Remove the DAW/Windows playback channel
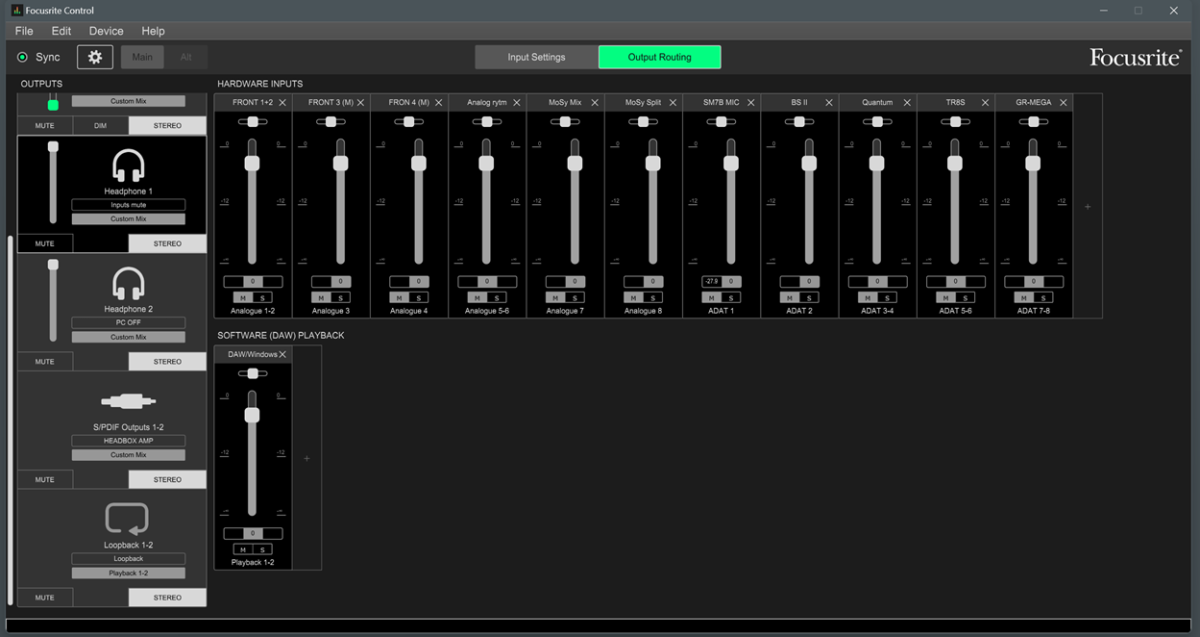The height and width of the screenshot is (637, 1200). 283,354
